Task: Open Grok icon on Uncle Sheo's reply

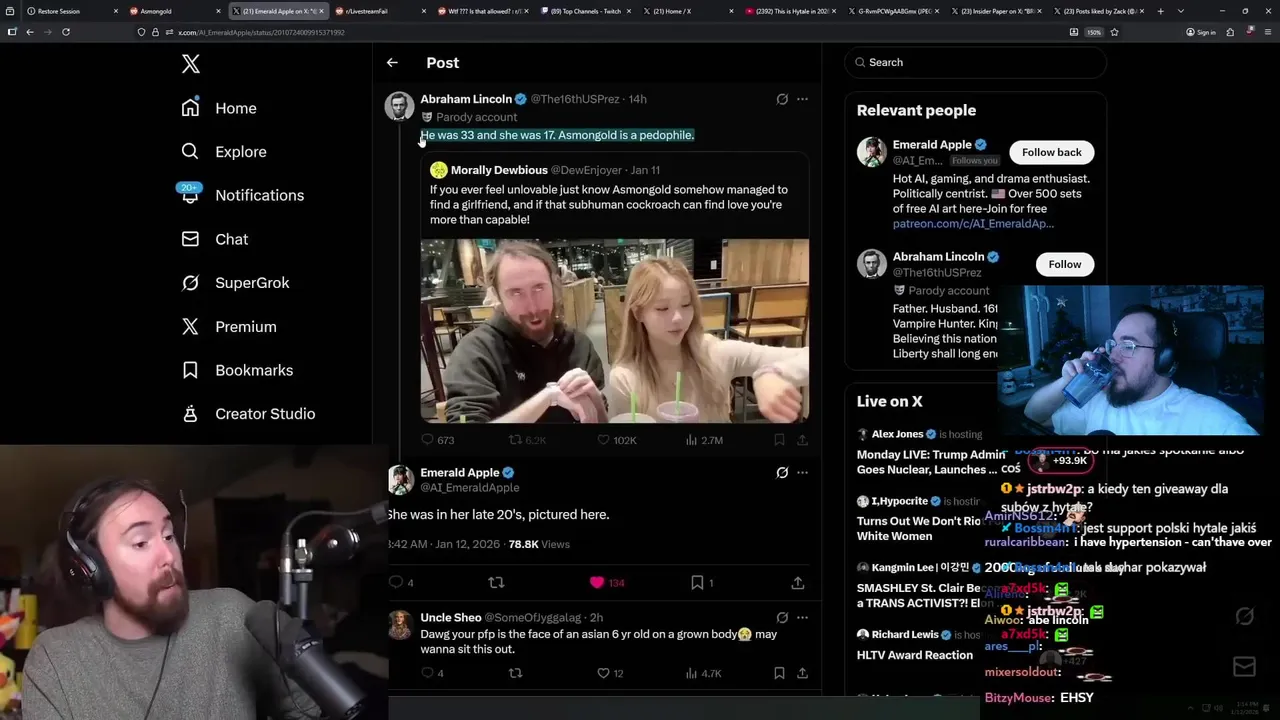Action: [782, 618]
